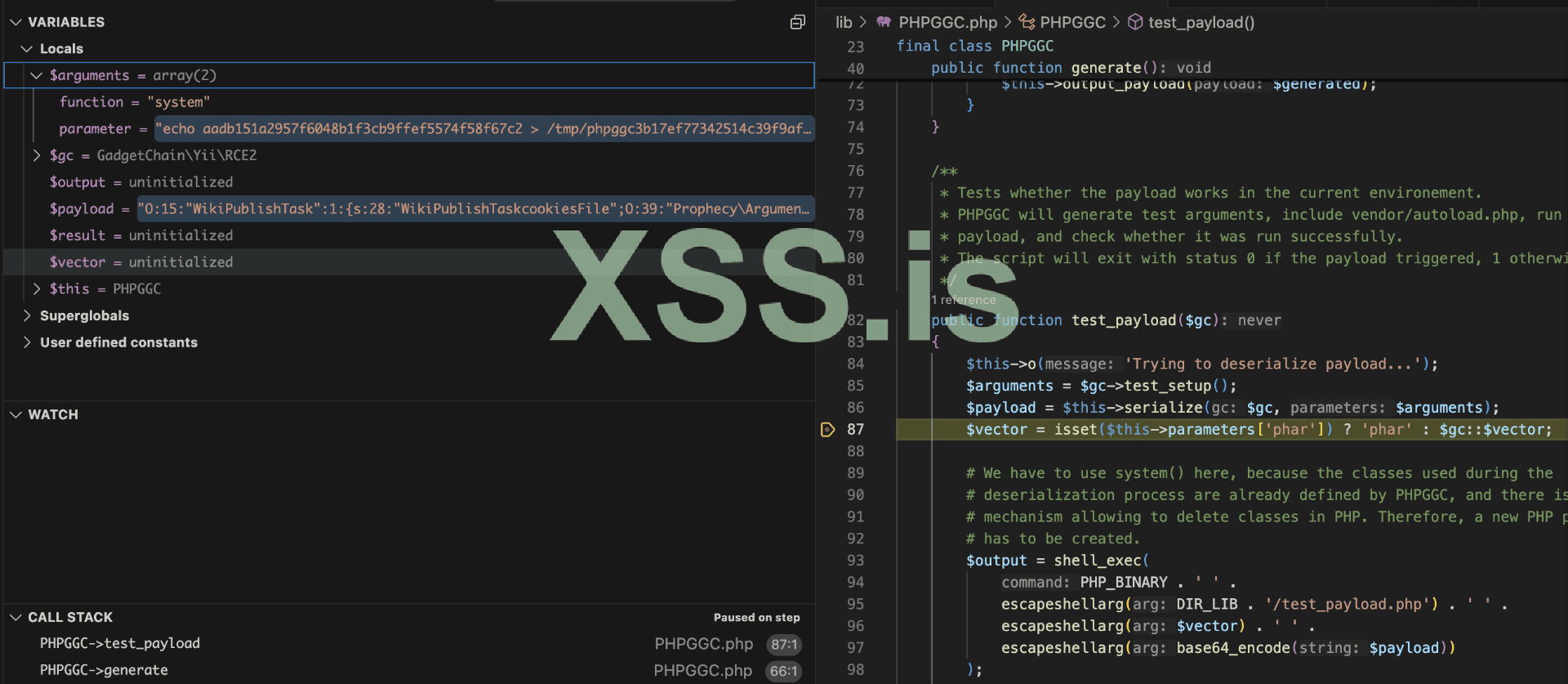Screen dimensions: 1568x684
Task: Click the PHP file icon in breadcrumb
Action: (884, 22)
